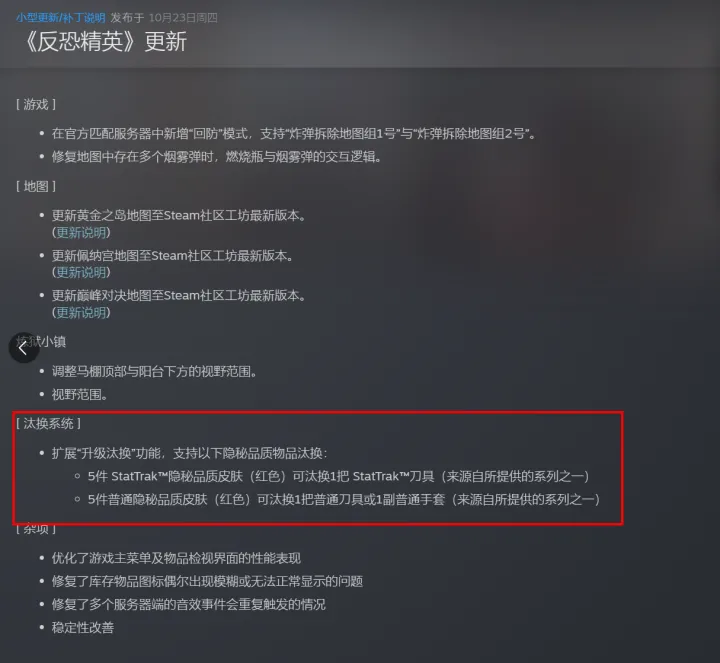
Task: Click the 更新黄金之岛地图 bullet text
Action: click(179, 215)
